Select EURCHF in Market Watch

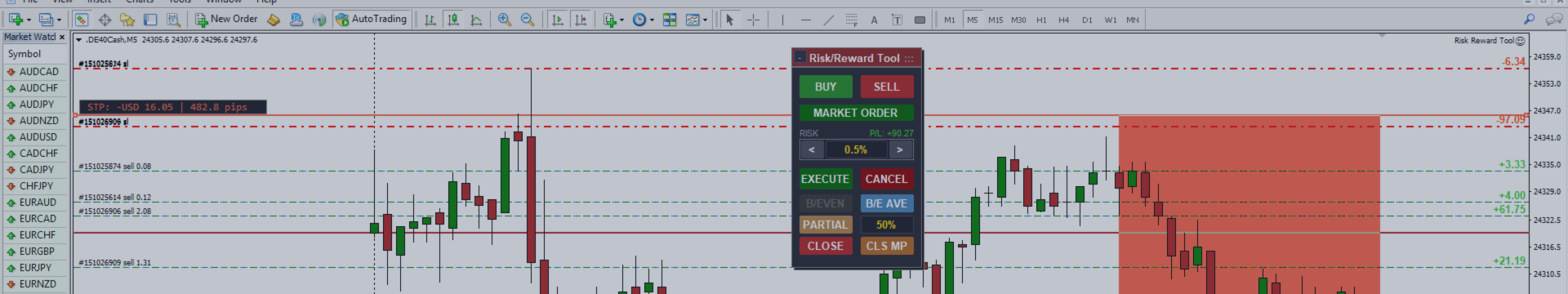(34, 235)
